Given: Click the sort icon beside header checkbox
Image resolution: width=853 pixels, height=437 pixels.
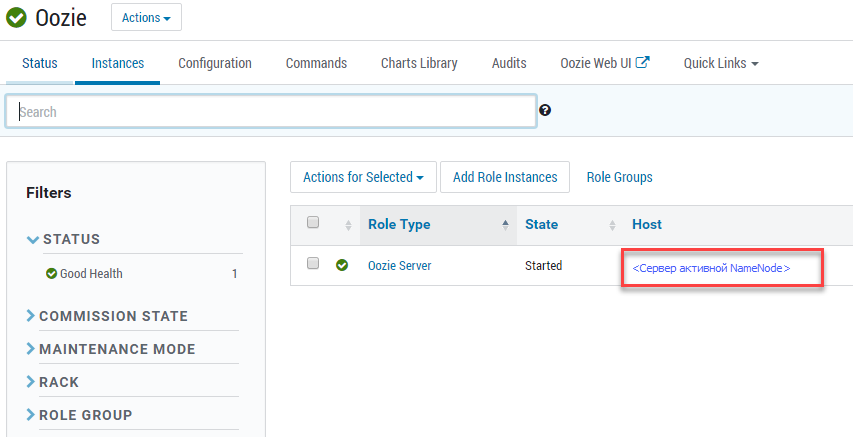Looking at the screenshot, I should click(348, 225).
